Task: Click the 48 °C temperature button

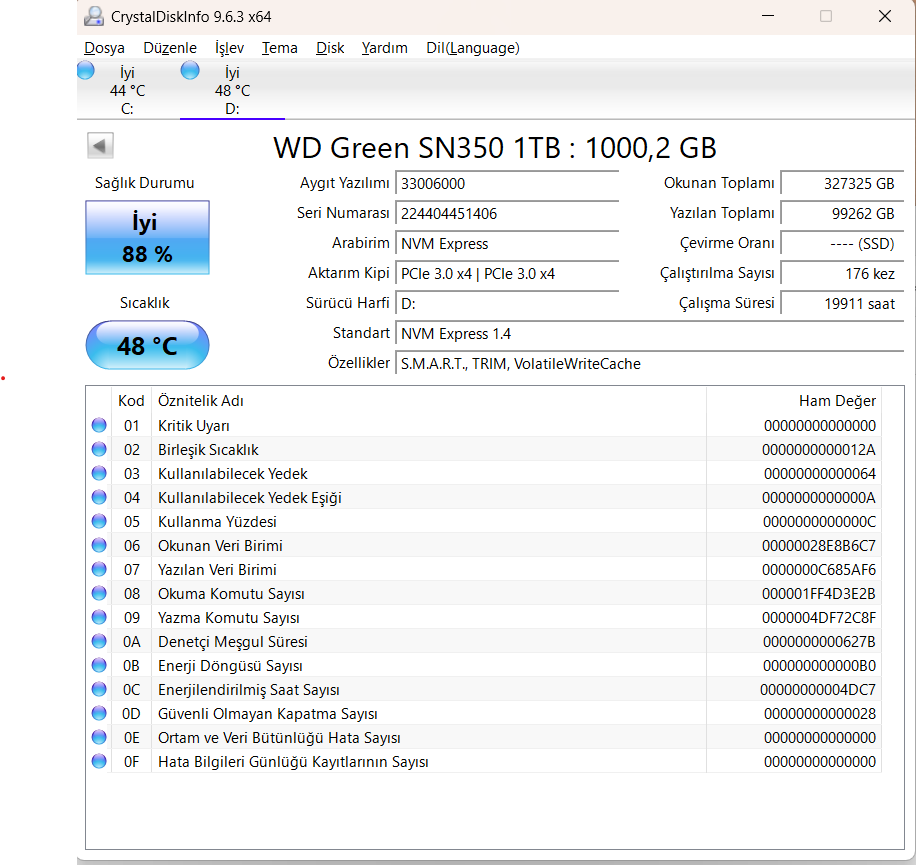Action: (147, 345)
